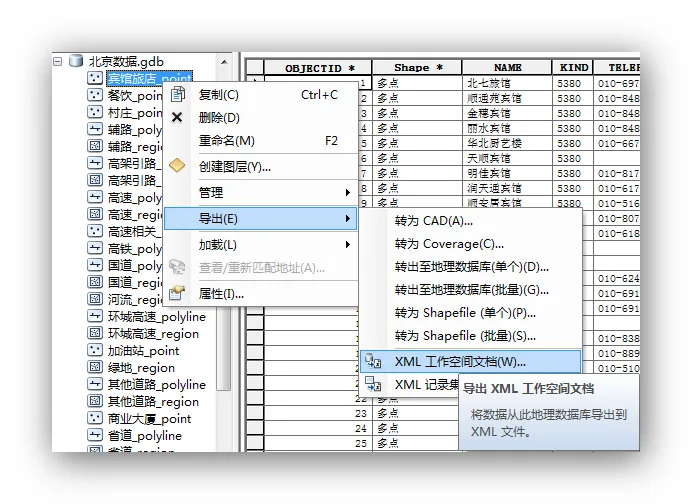Image resolution: width=692 pixels, height=504 pixels.
Task: Click the 高速_region polygon icon
Action: click(95, 214)
